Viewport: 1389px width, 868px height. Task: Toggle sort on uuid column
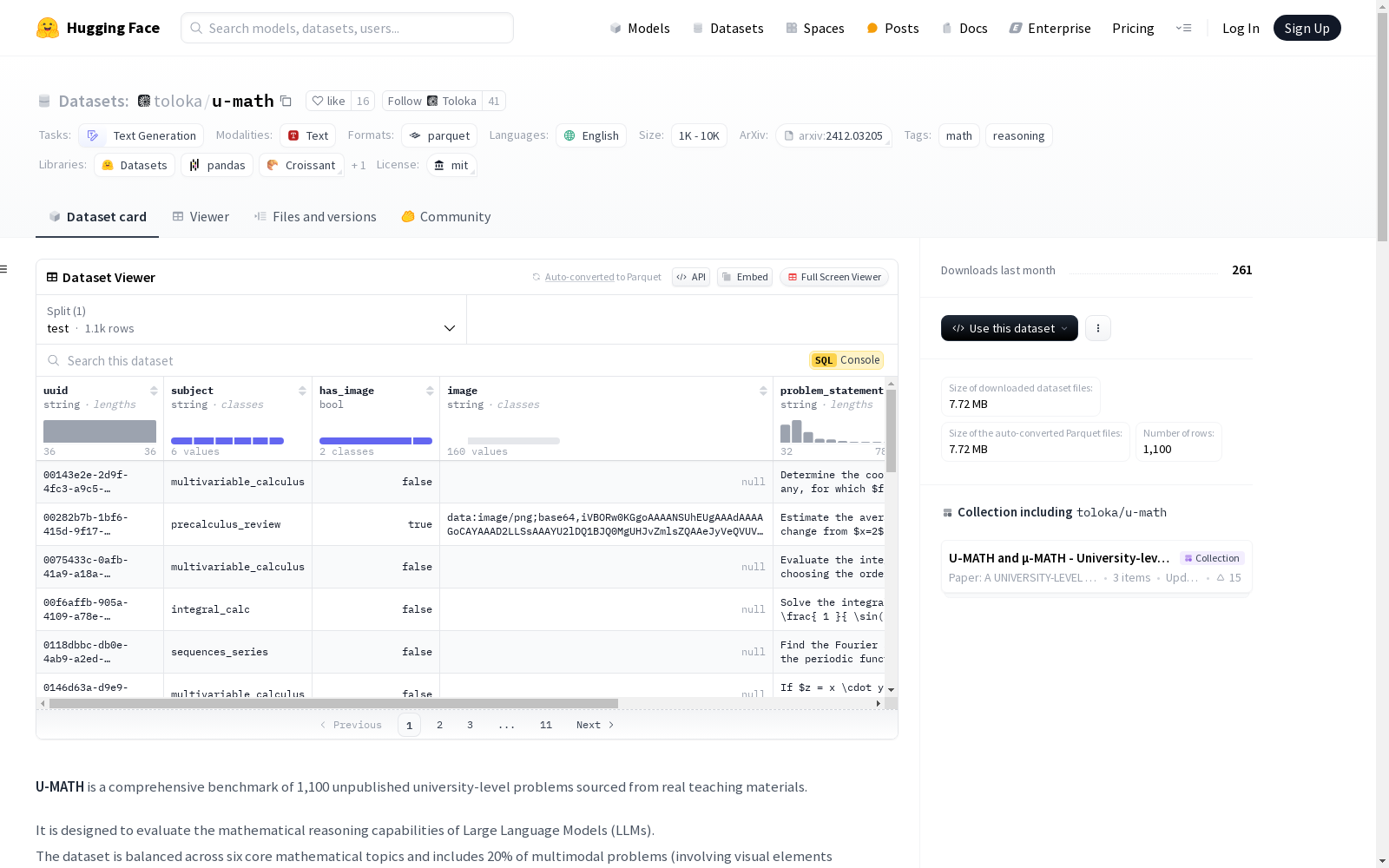(x=154, y=391)
